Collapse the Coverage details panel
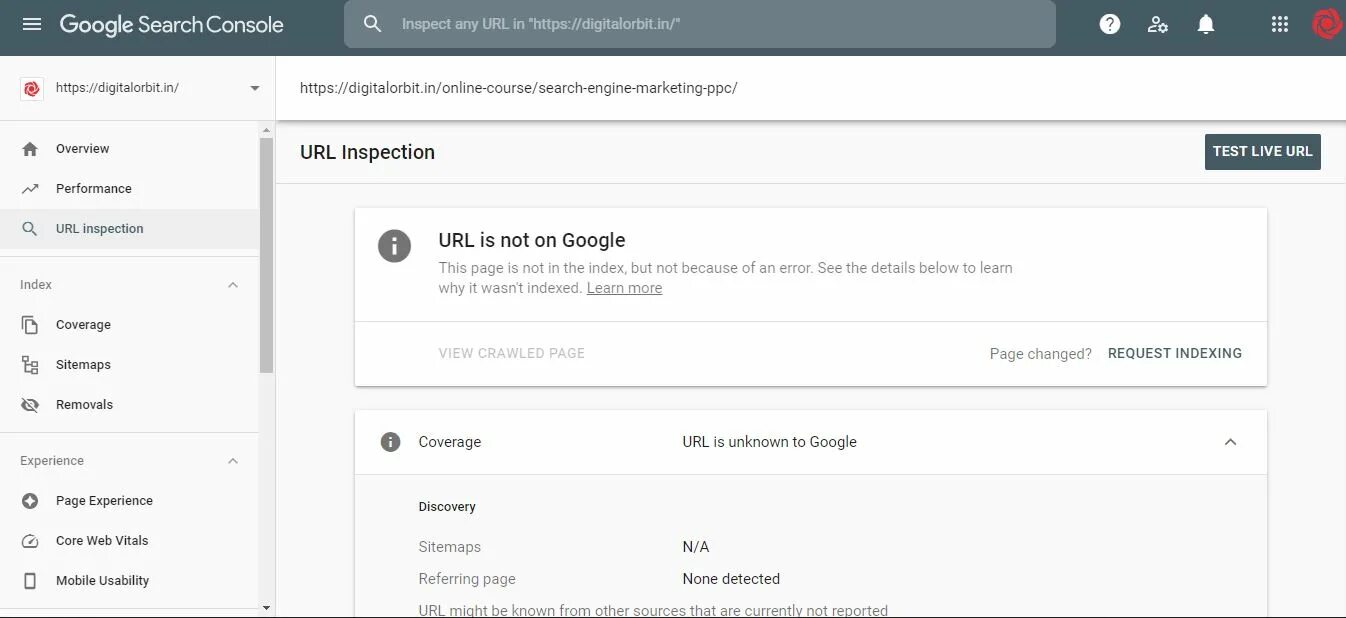The width and height of the screenshot is (1346, 618). coord(1231,442)
